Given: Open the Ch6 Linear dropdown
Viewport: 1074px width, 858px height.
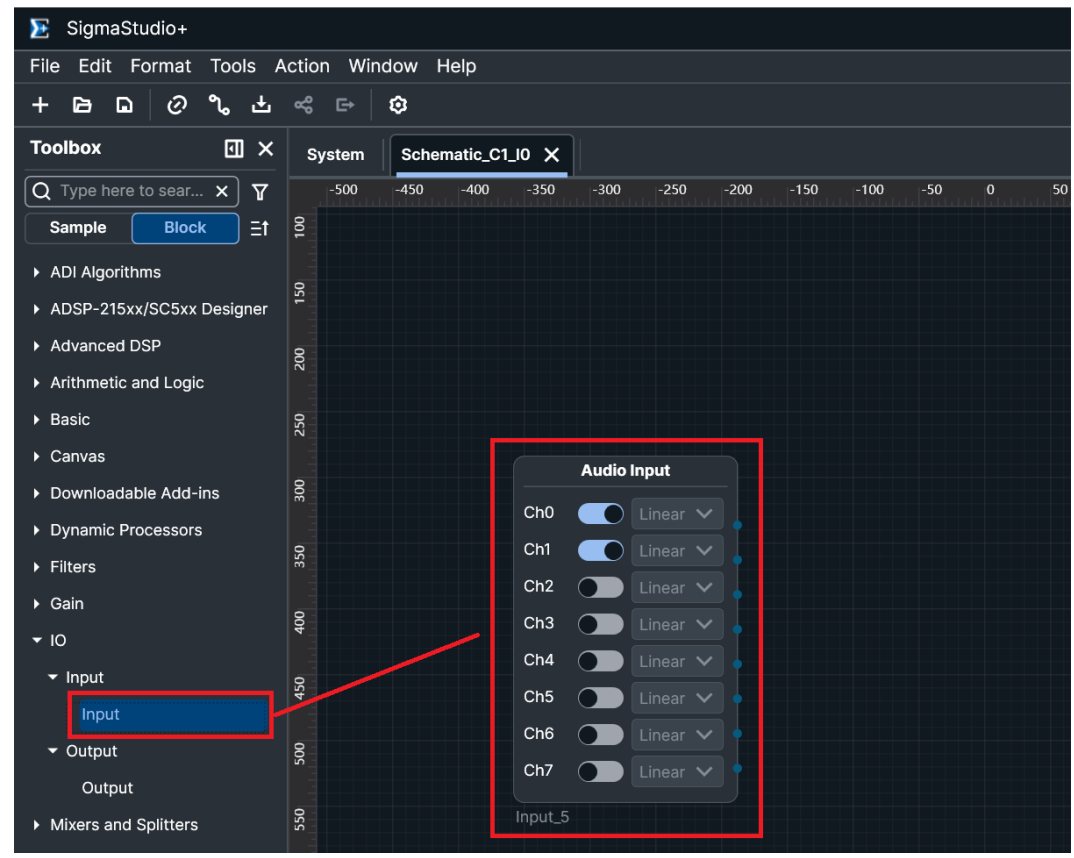Looking at the screenshot, I should [677, 735].
